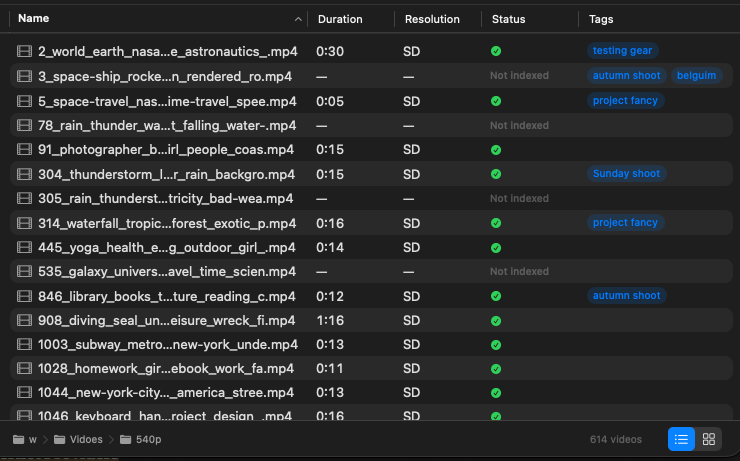Image resolution: width=740 pixels, height=461 pixels.
Task: Select file 2_world_earth_nasa...e_astronautics_.mp4
Action: coord(168,51)
